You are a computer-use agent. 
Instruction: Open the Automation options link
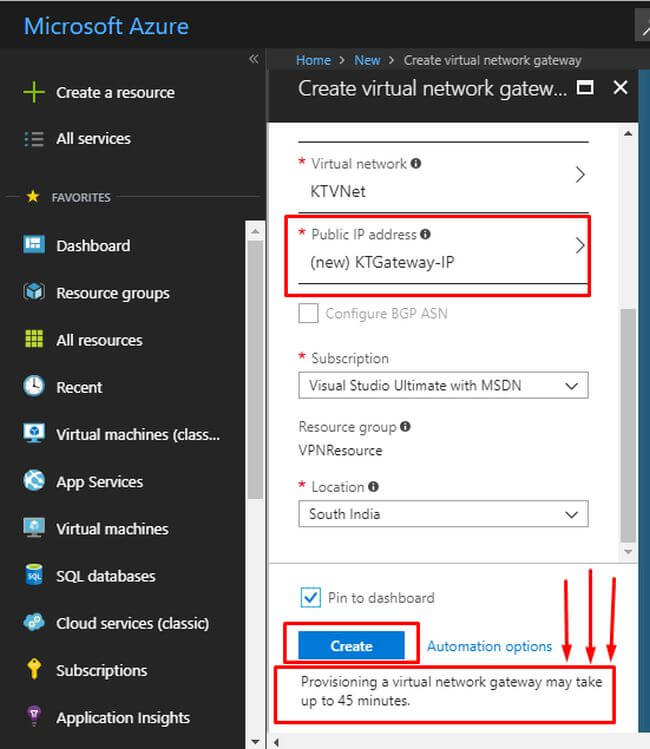[x=489, y=646]
